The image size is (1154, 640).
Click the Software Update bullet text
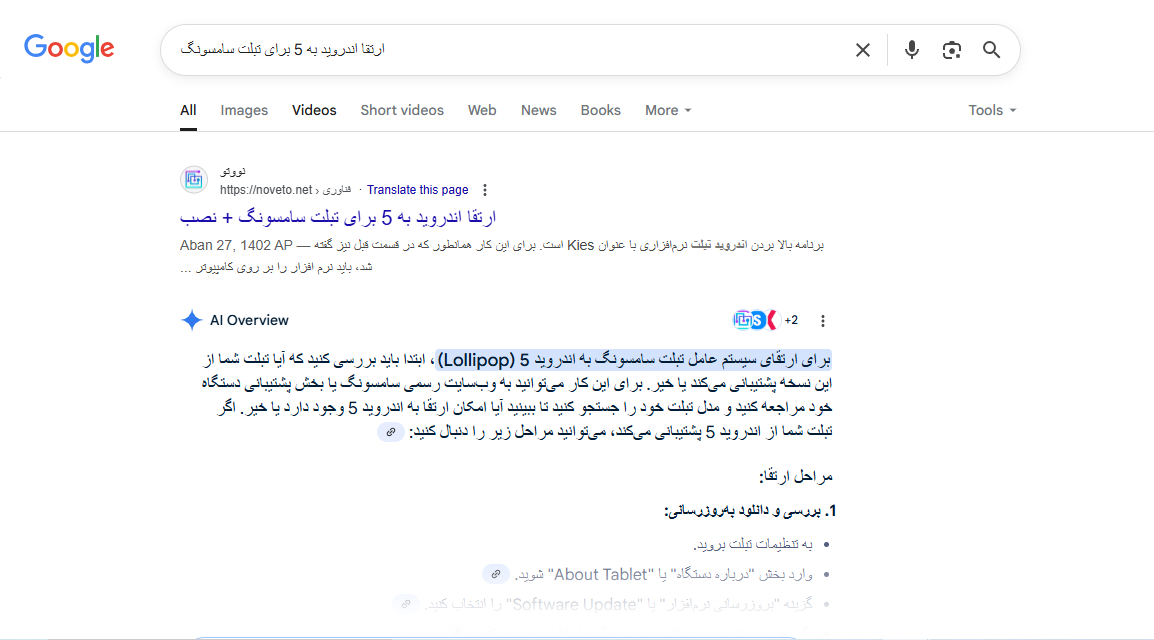(620, 605)
